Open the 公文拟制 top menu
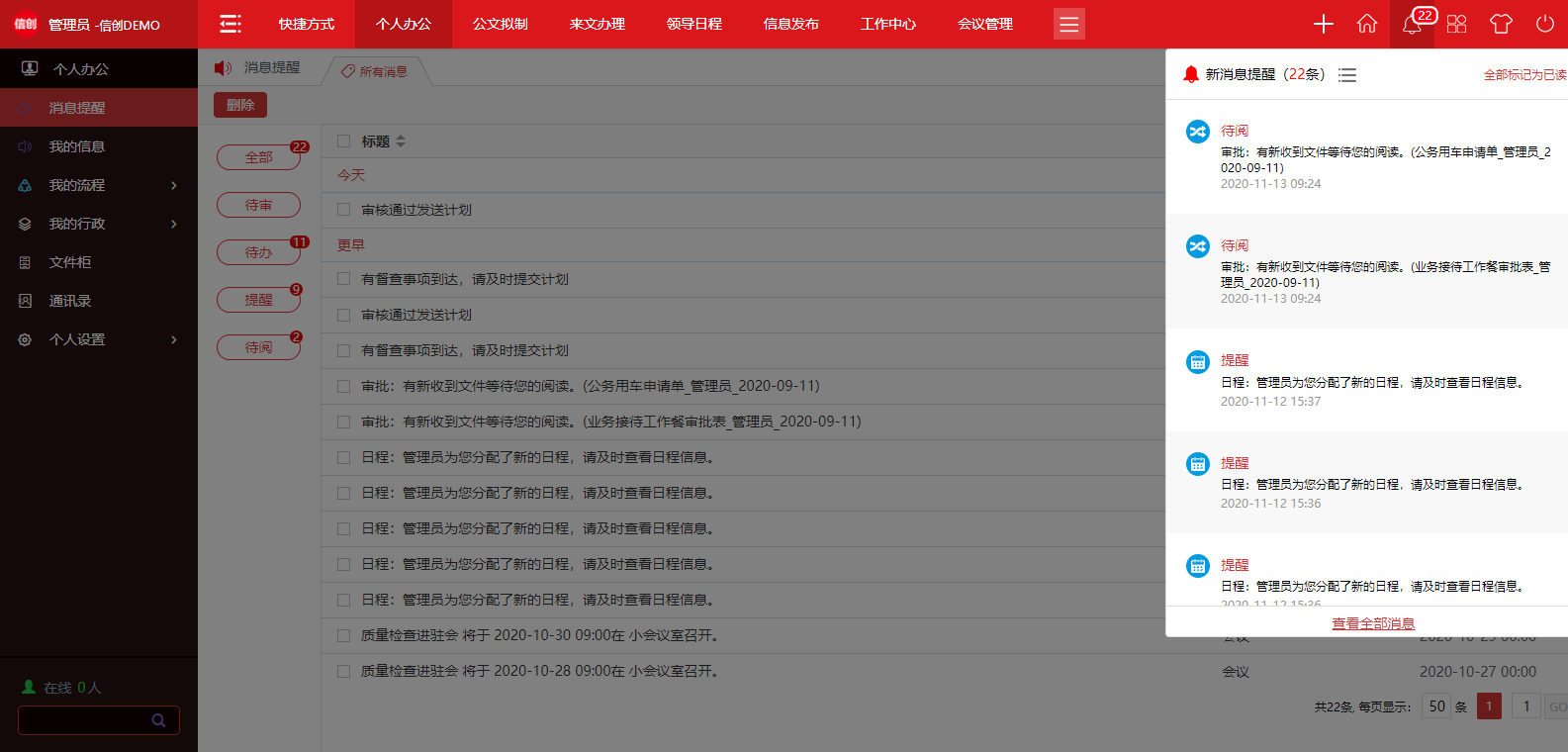 (500, 24)
